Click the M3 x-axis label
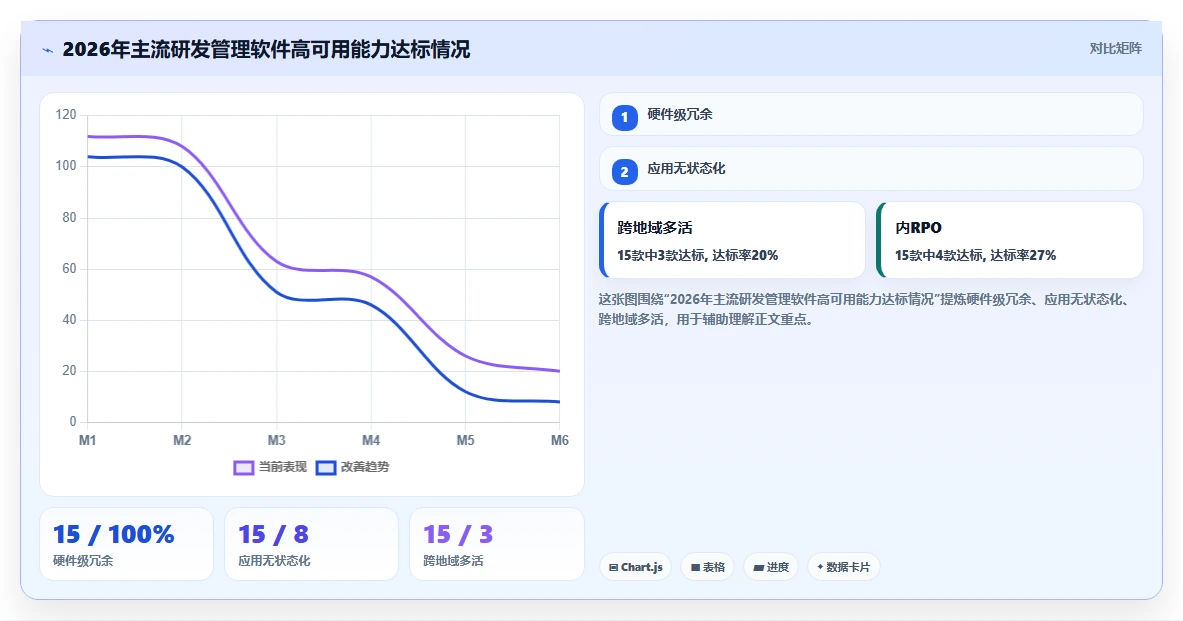 click(276, 440)
